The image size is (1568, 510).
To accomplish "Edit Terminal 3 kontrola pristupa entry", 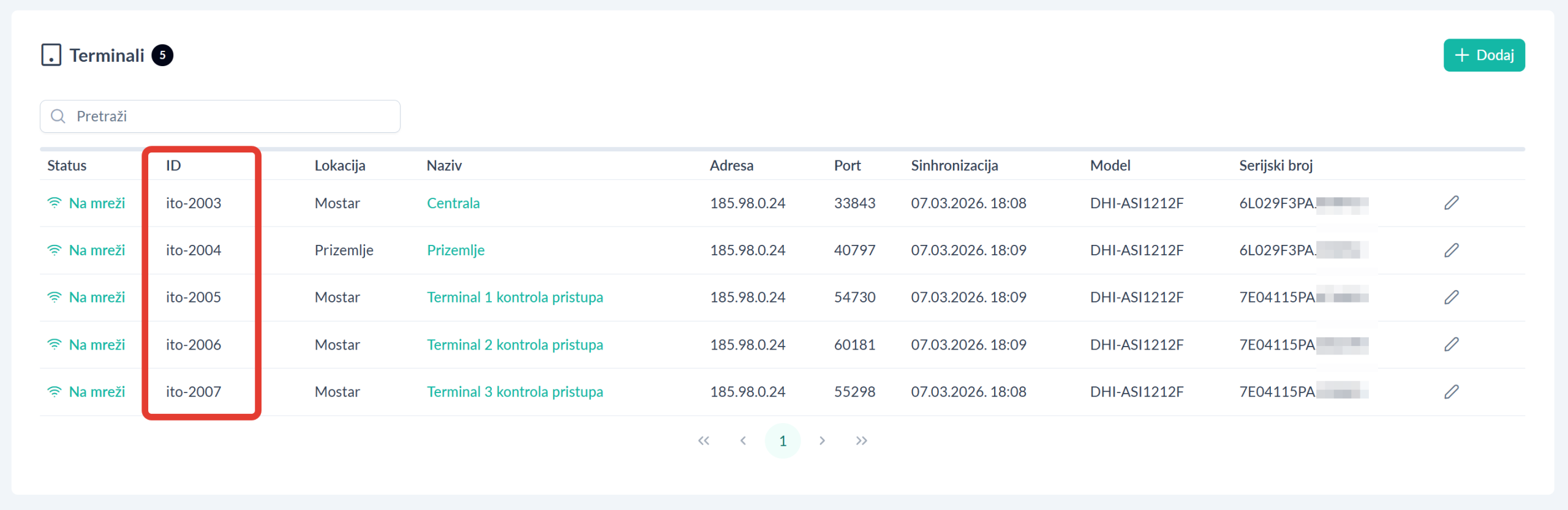I will pos(1451,391).
